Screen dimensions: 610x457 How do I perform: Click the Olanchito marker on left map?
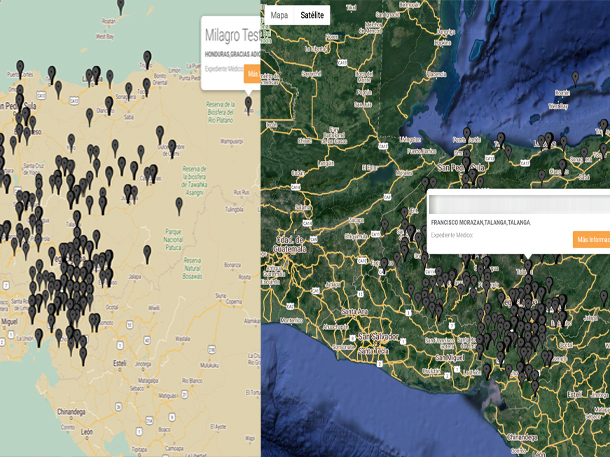point(109,103)
